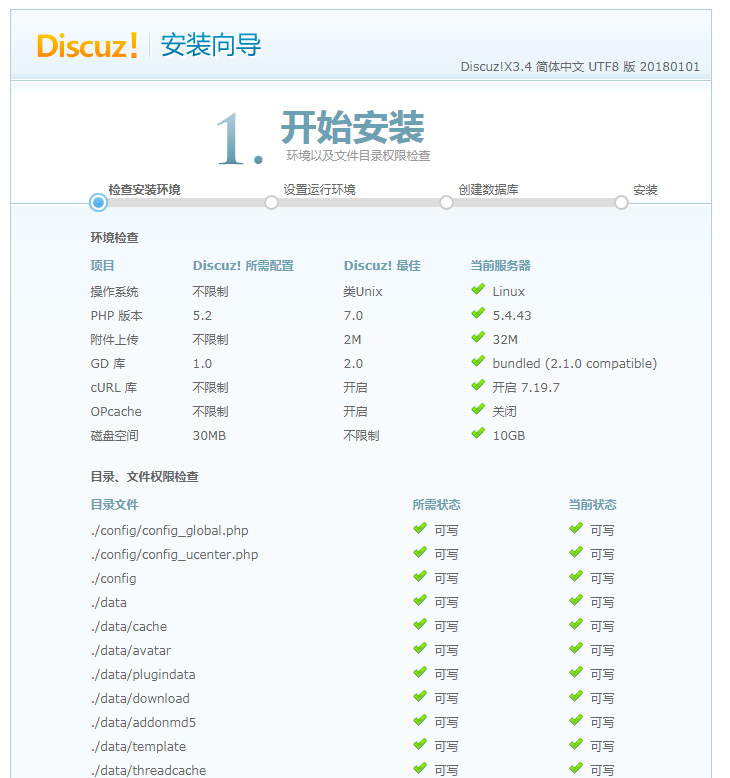
Task: Click heading 目录、文件权限检查
Action: click(x=144, y=477)
